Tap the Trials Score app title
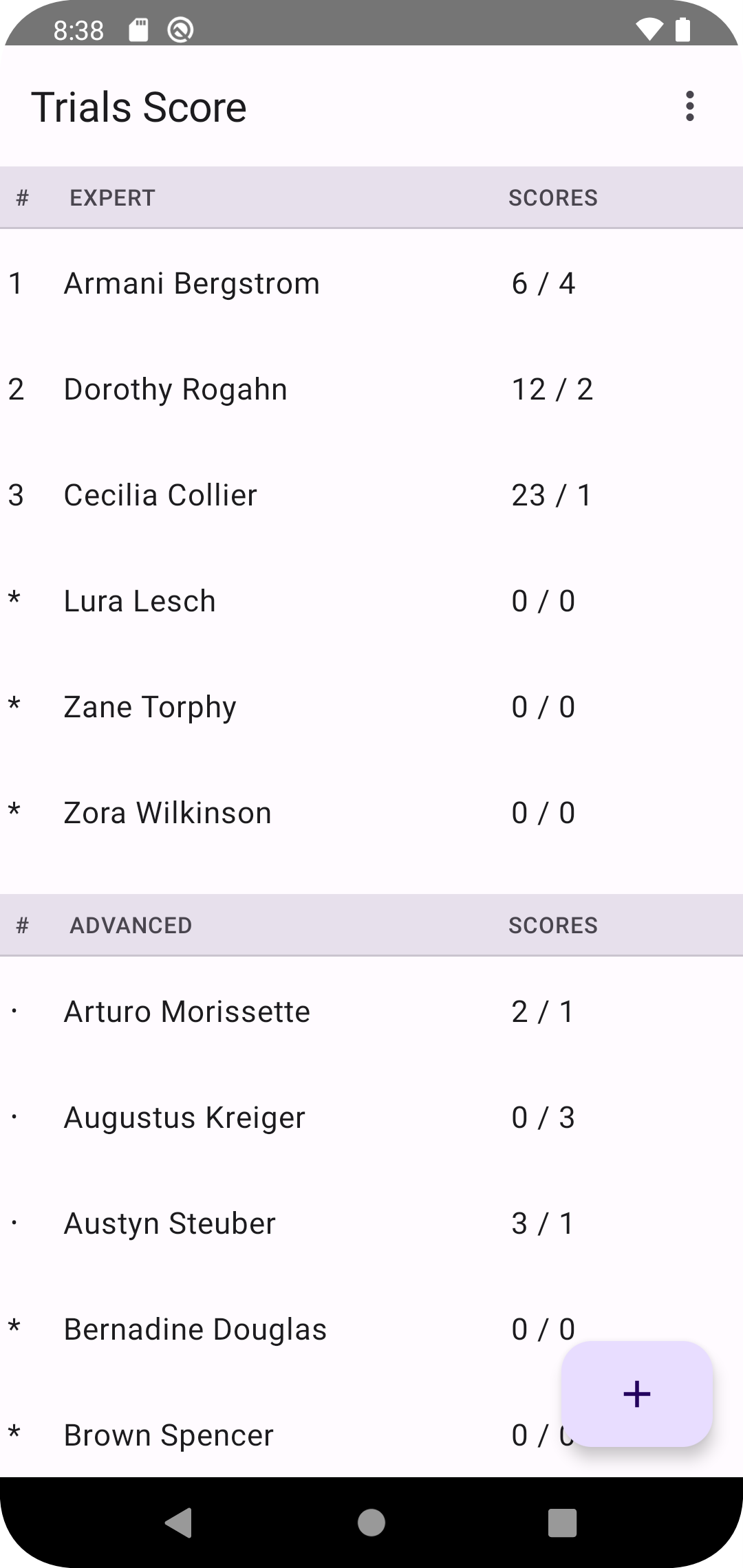Viewport: 743px width, 1568px height. point(139,107)
